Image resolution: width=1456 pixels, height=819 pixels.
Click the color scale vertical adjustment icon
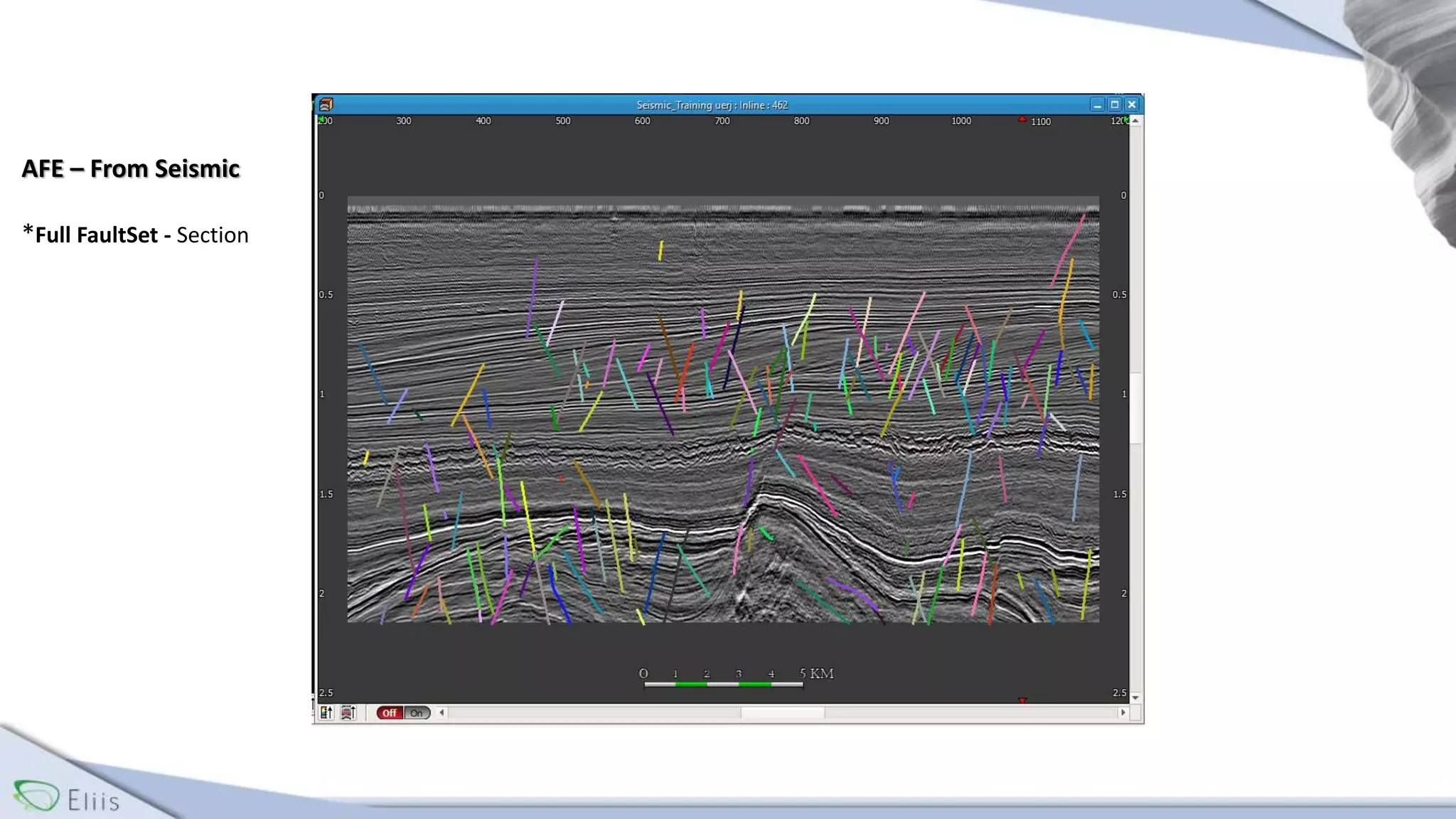[x=326, y=712]
